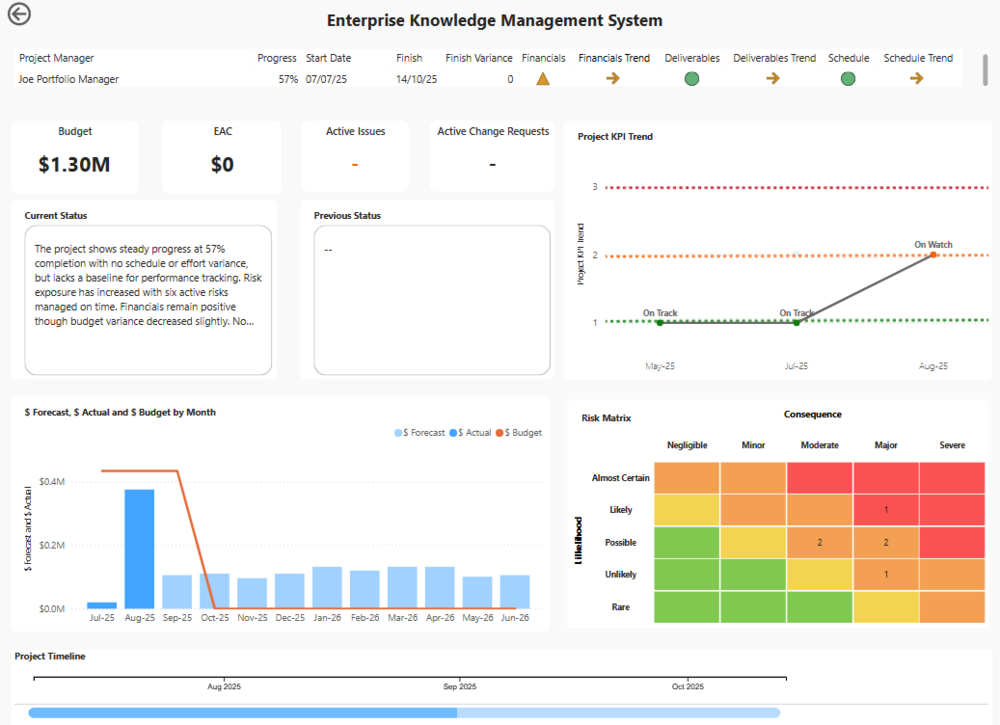The image size is (1000, 725).
Task: Sort by the Finish Variance column header
Action: click(x=479, y=58)
